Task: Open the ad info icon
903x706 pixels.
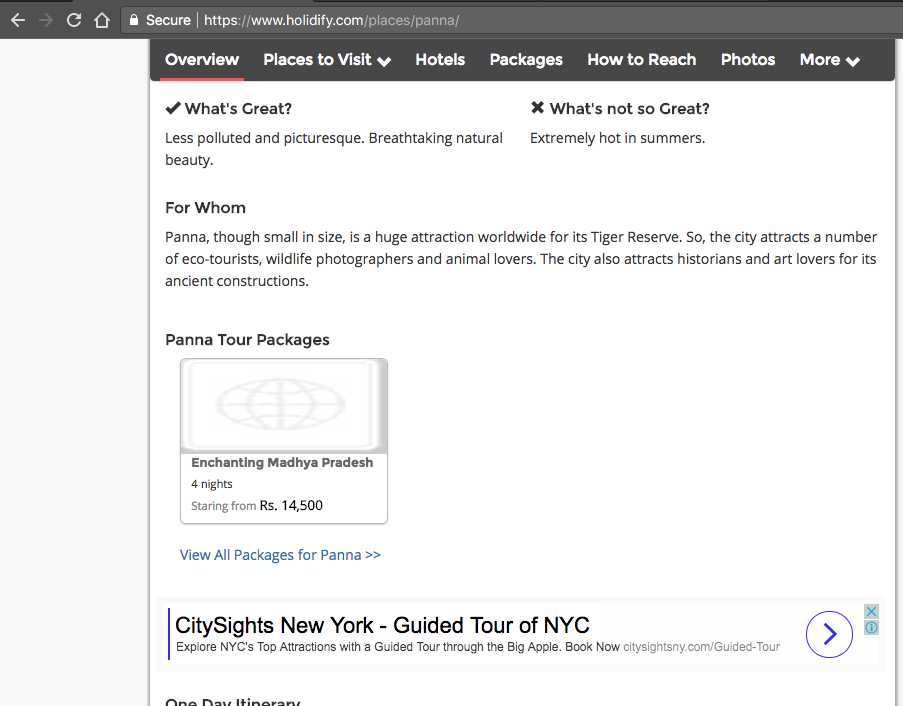Action: point(871,627)
